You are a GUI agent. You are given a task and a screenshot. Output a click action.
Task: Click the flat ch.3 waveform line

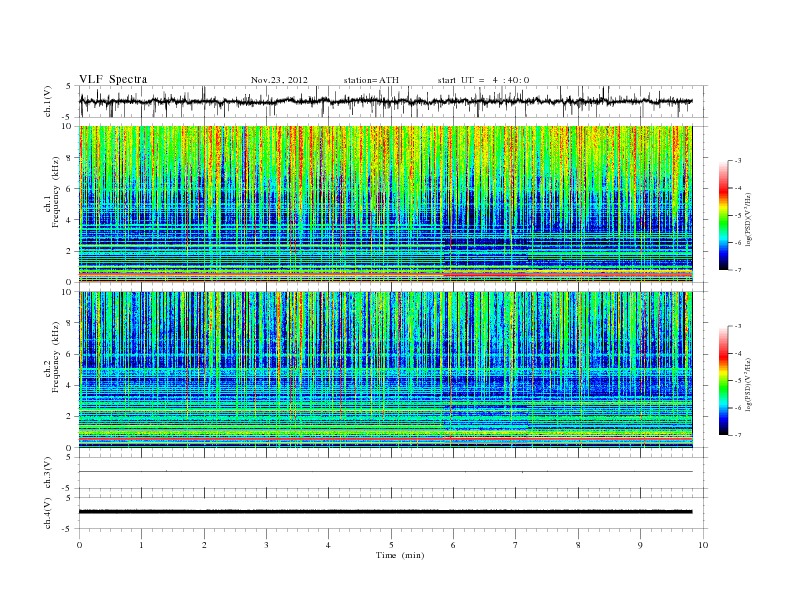click(385, 472)
